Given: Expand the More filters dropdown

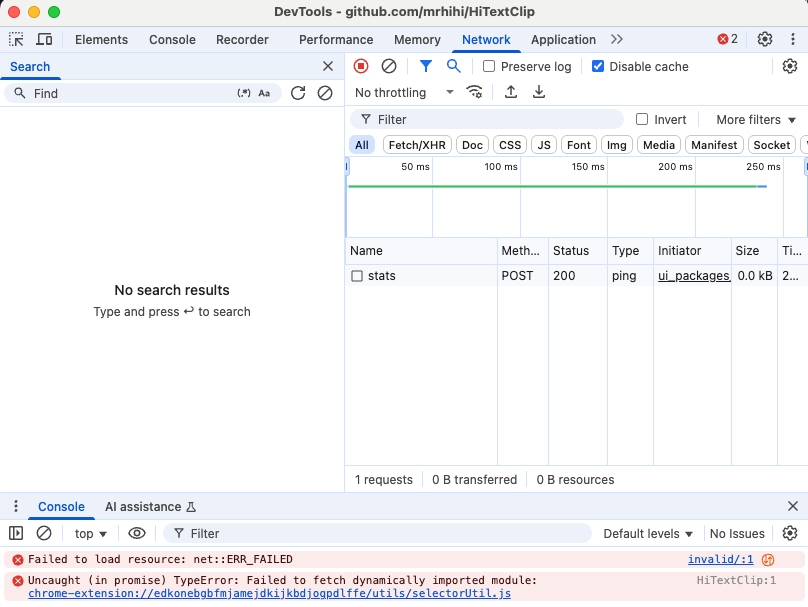Looking at the screenshot, I should pyautogui.click(x=755, y=120).
